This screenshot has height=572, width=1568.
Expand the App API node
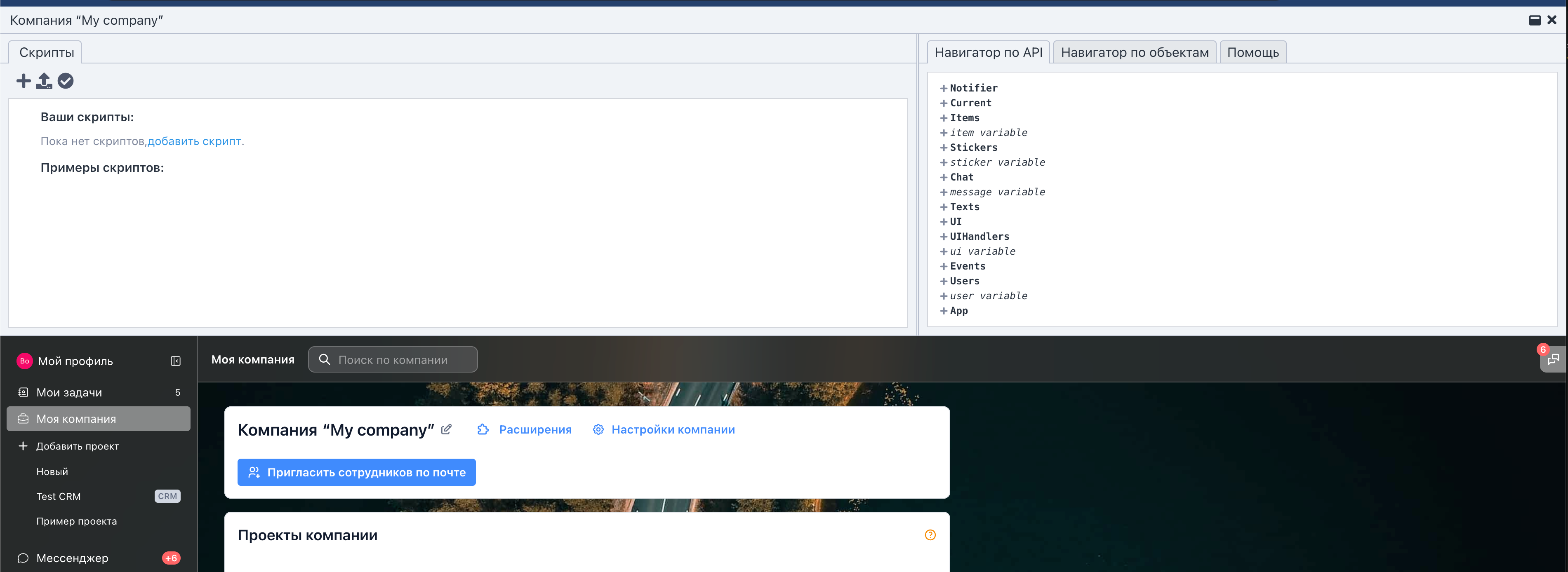(944, 311)
